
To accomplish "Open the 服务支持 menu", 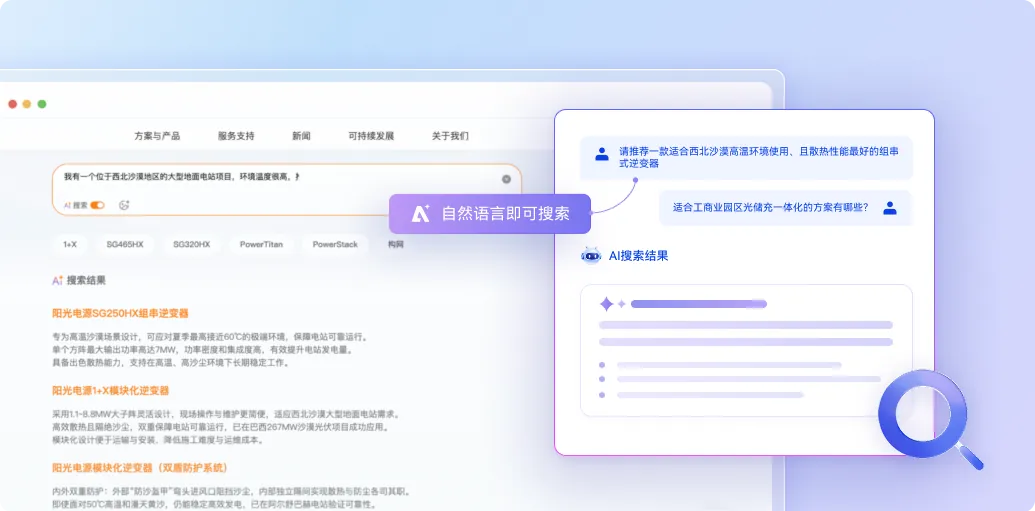I will tap(236, 136).
